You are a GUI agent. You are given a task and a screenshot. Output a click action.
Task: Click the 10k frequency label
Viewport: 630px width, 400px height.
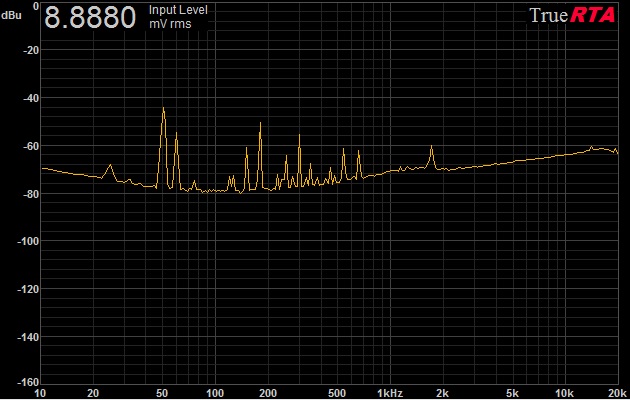pyautogui.click(x=564, y=393)
